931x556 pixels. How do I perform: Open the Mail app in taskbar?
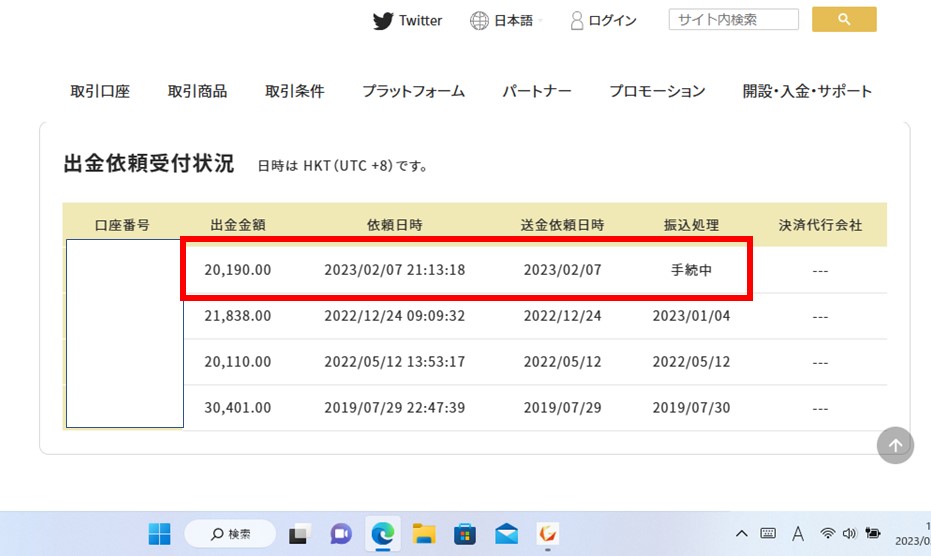[506, 534]
